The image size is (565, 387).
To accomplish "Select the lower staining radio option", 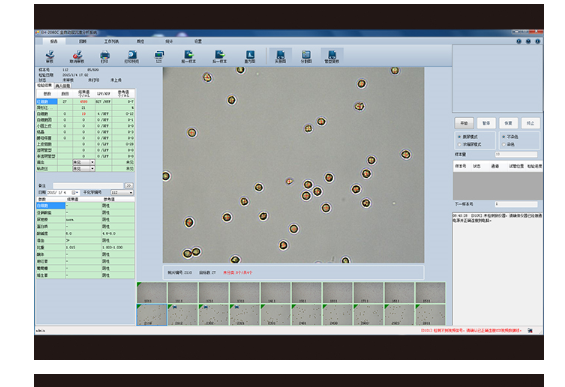I will pos(504,144).
